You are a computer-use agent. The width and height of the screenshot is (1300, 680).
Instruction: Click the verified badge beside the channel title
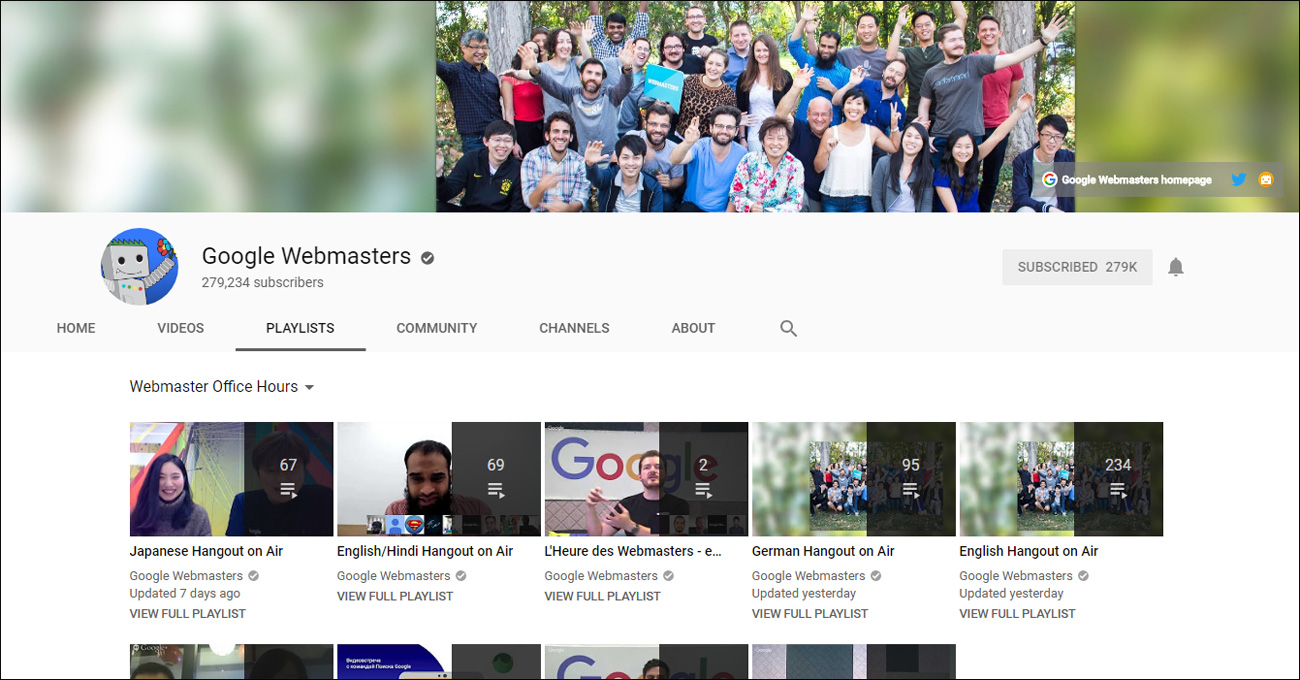(428, 258)
